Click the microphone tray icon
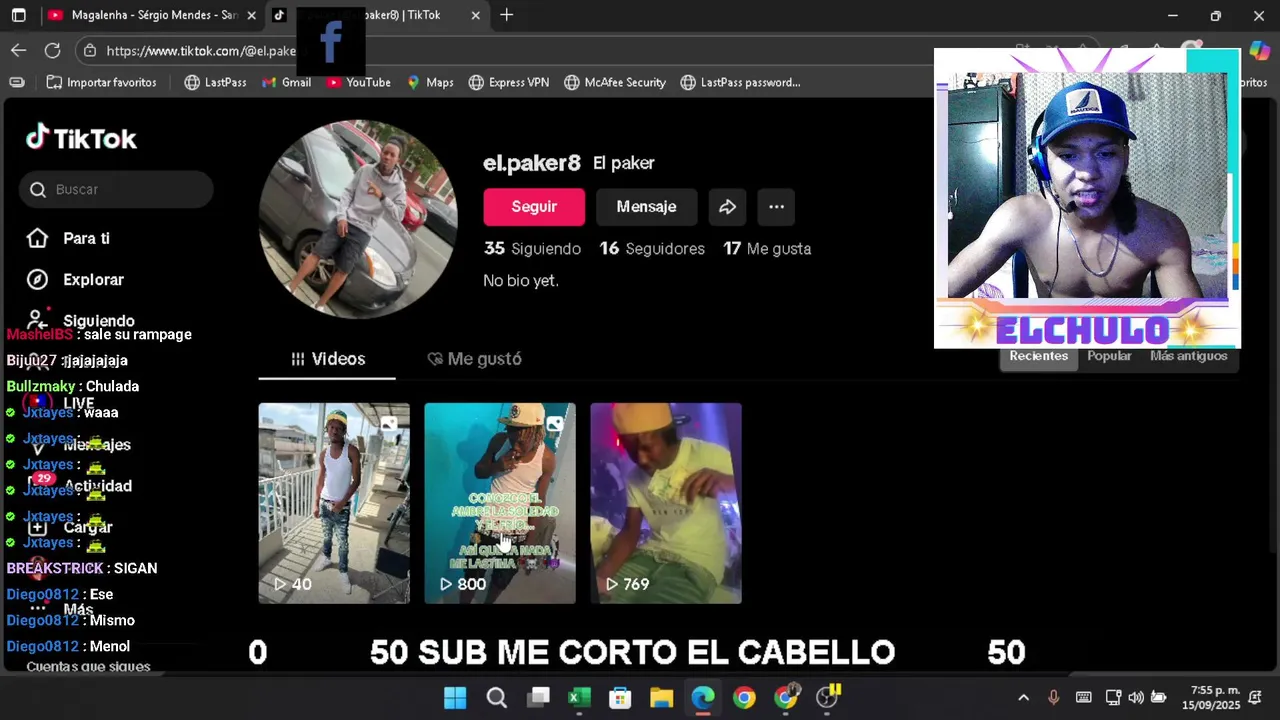The height and width of the screenshot is (720, 1280). click(1053, 697)
